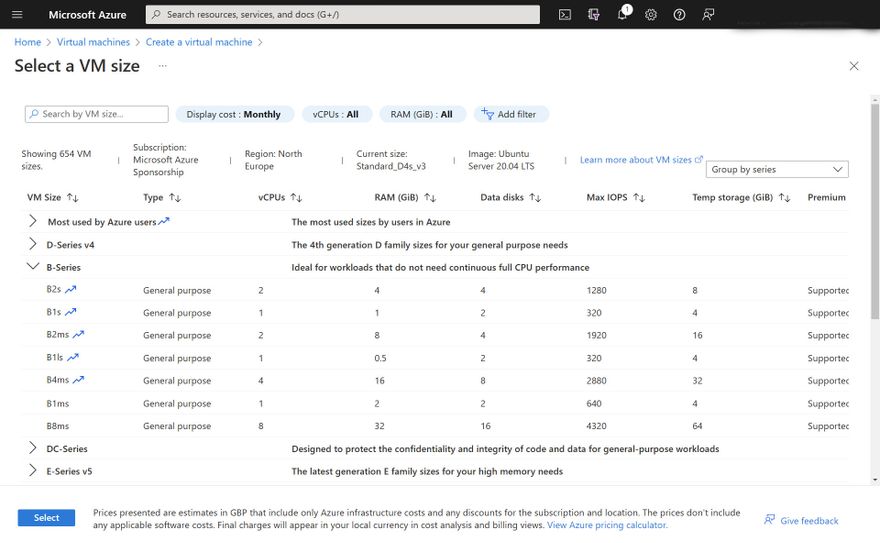Open the Group by series dropdown

coord(776,170)
